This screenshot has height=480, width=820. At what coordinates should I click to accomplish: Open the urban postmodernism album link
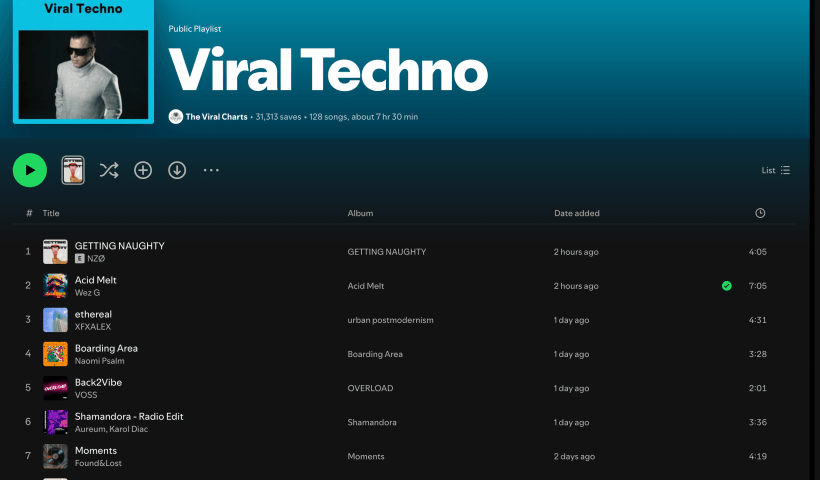pos(390,320)
